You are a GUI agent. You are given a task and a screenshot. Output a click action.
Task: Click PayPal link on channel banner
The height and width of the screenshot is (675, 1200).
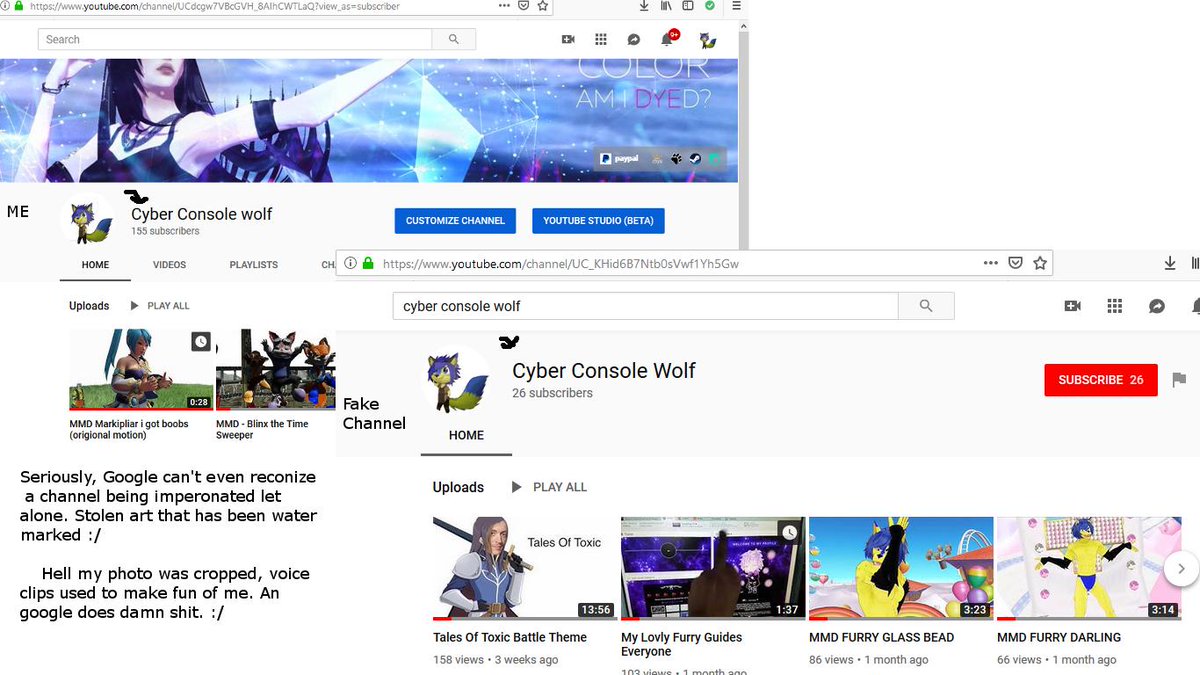point(619,158)
